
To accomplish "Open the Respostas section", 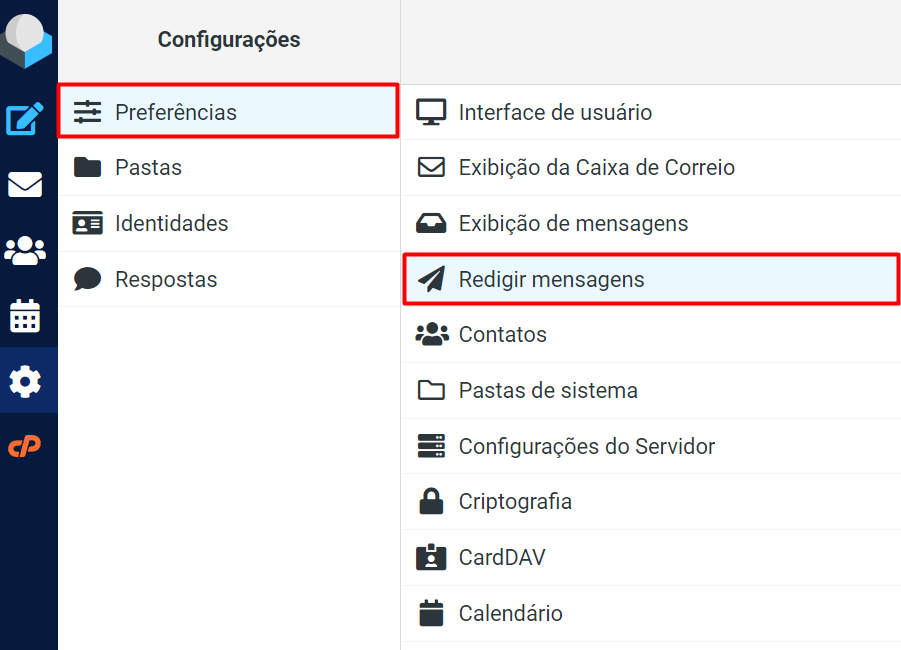I will 166,279.
